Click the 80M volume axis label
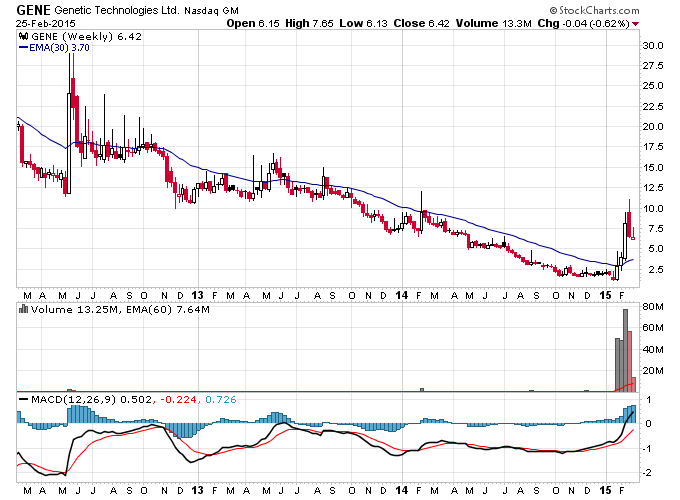The width and height of the screenshot is (680, 500). pyautogui.click(x=653, y=307)
